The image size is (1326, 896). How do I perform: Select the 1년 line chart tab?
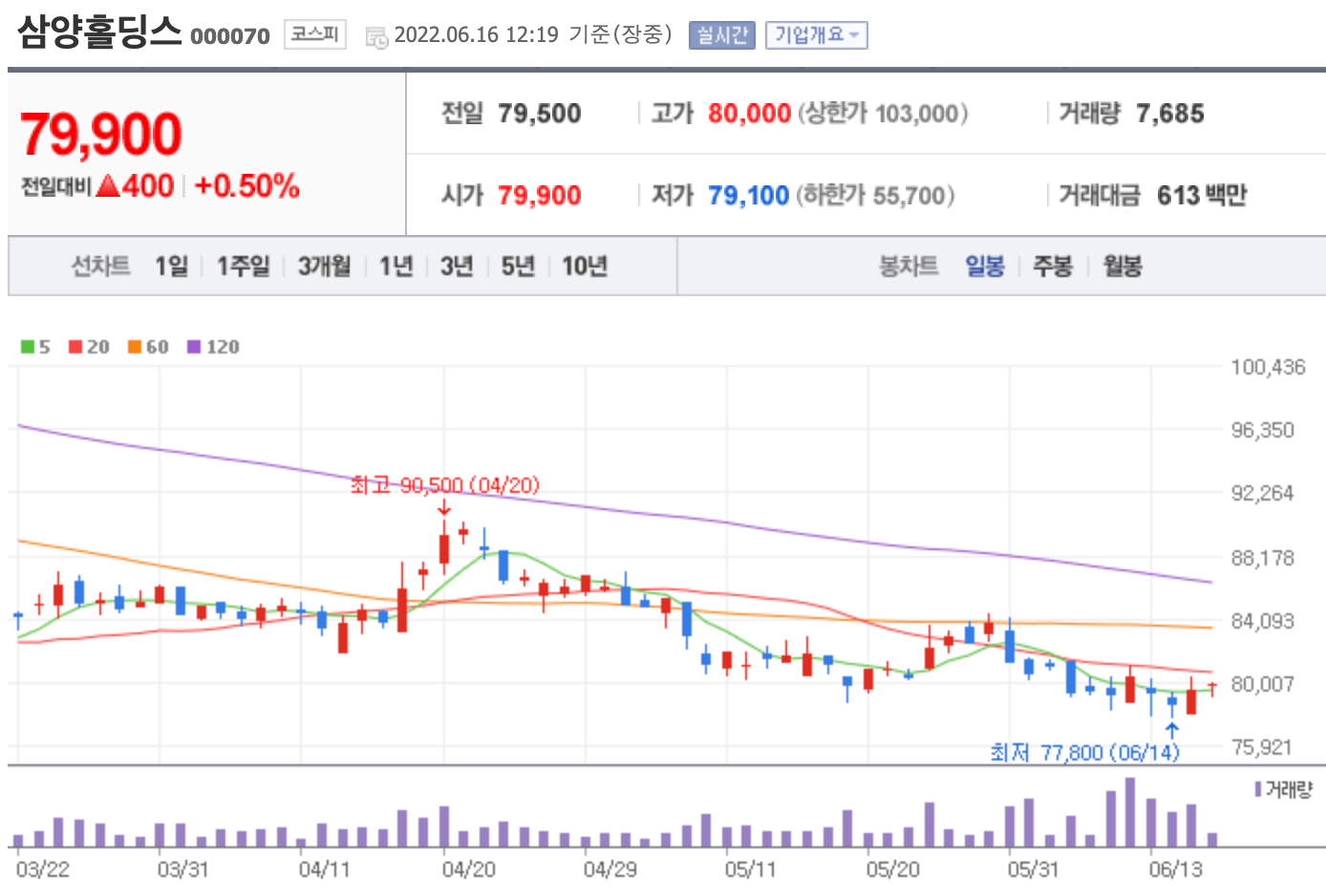pyautogui.click(x=396, y=266)
